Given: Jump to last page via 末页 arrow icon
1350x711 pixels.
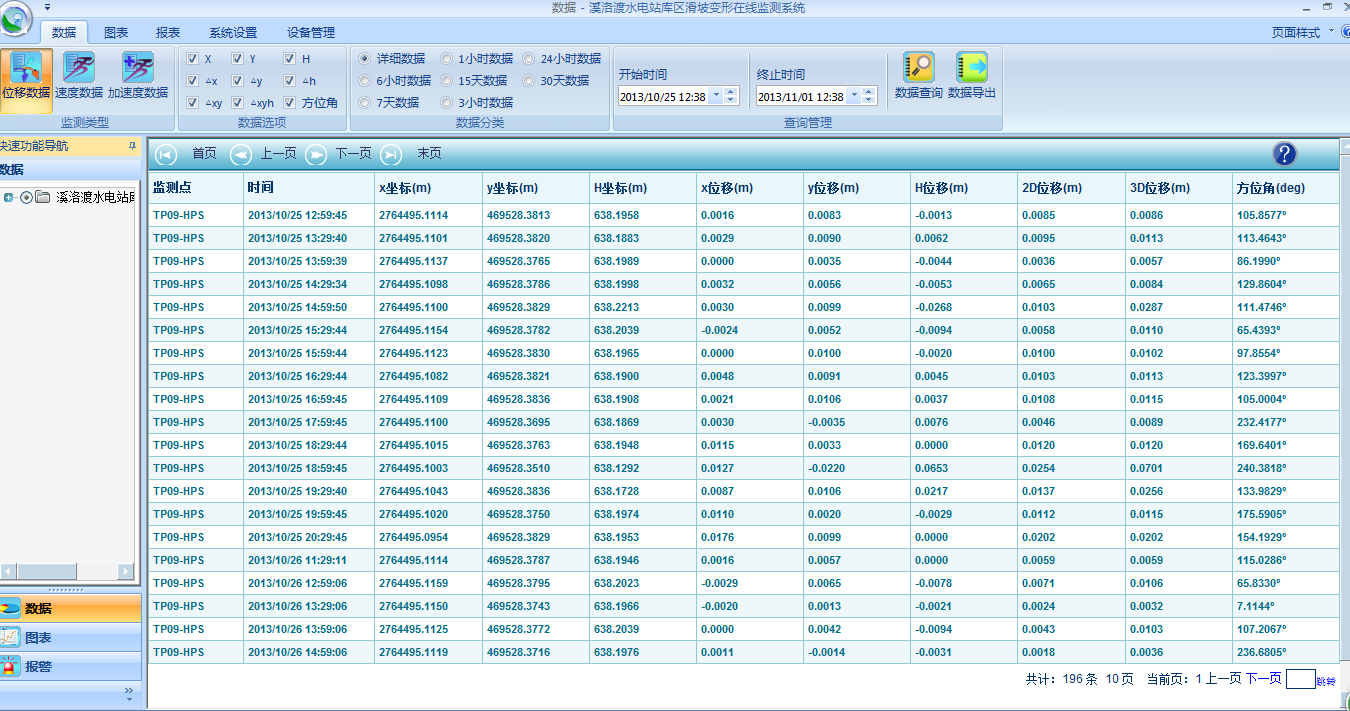Looking at the screenshot, I should [x=391, y=154].
